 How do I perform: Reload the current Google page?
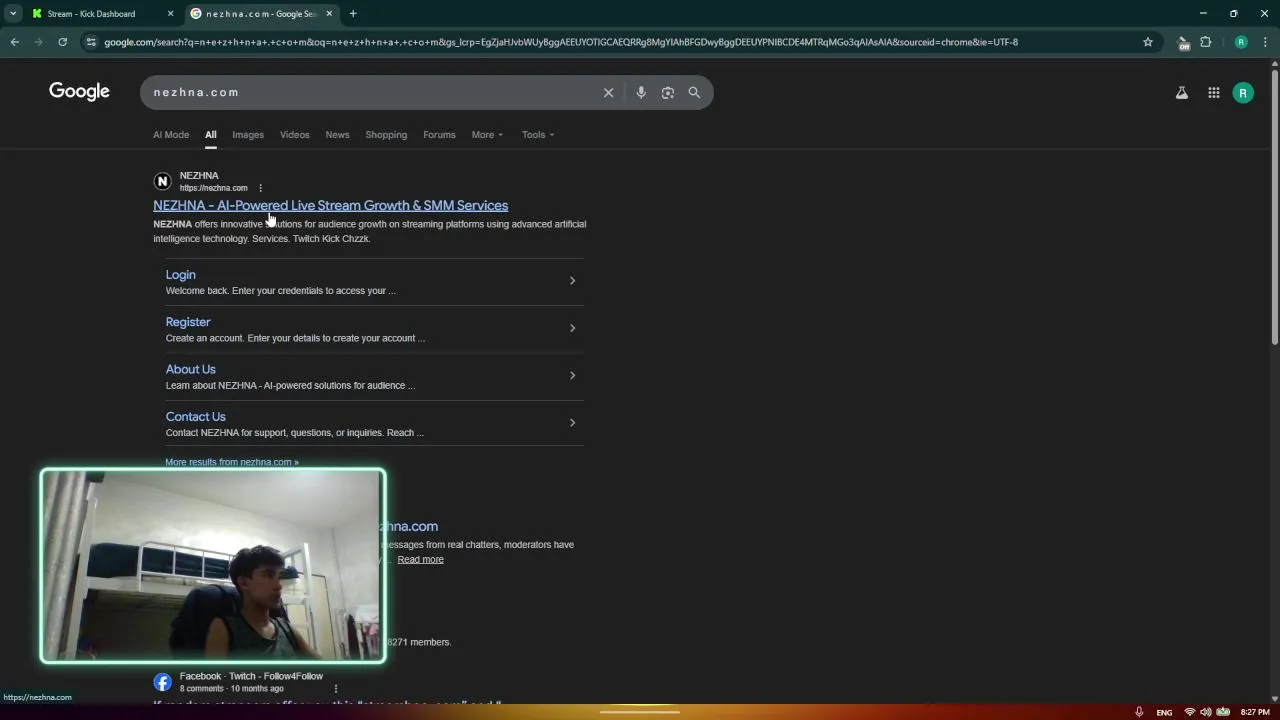tap(62, 42)
